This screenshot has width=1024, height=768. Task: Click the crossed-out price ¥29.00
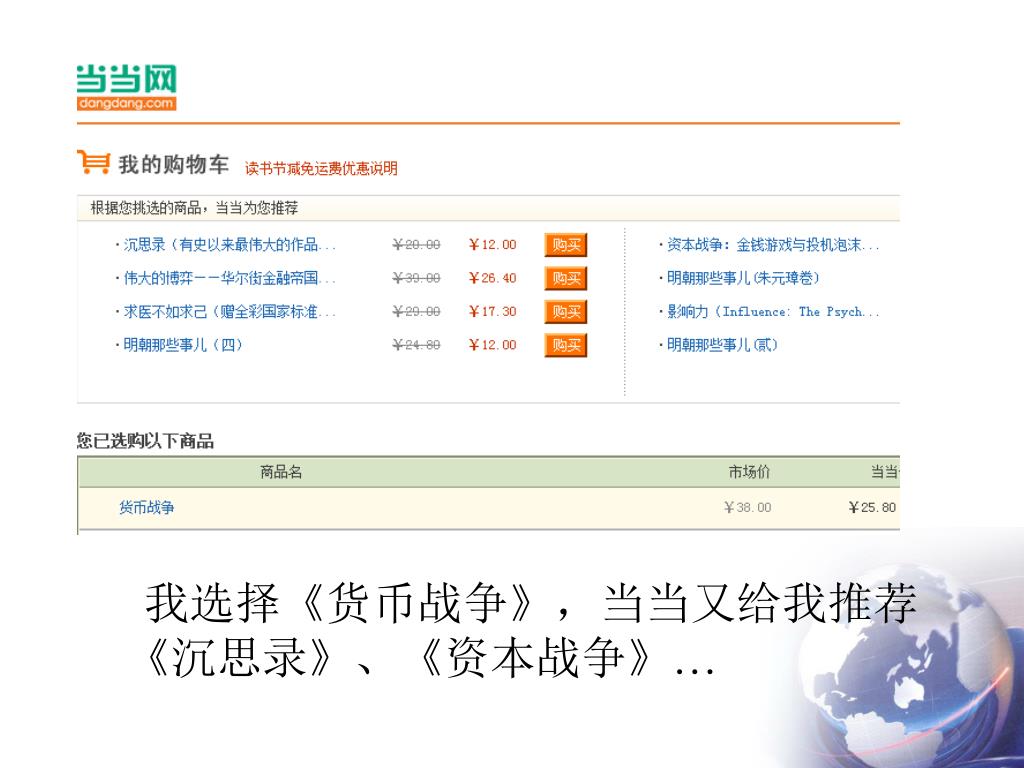click(x=416, y=312)
